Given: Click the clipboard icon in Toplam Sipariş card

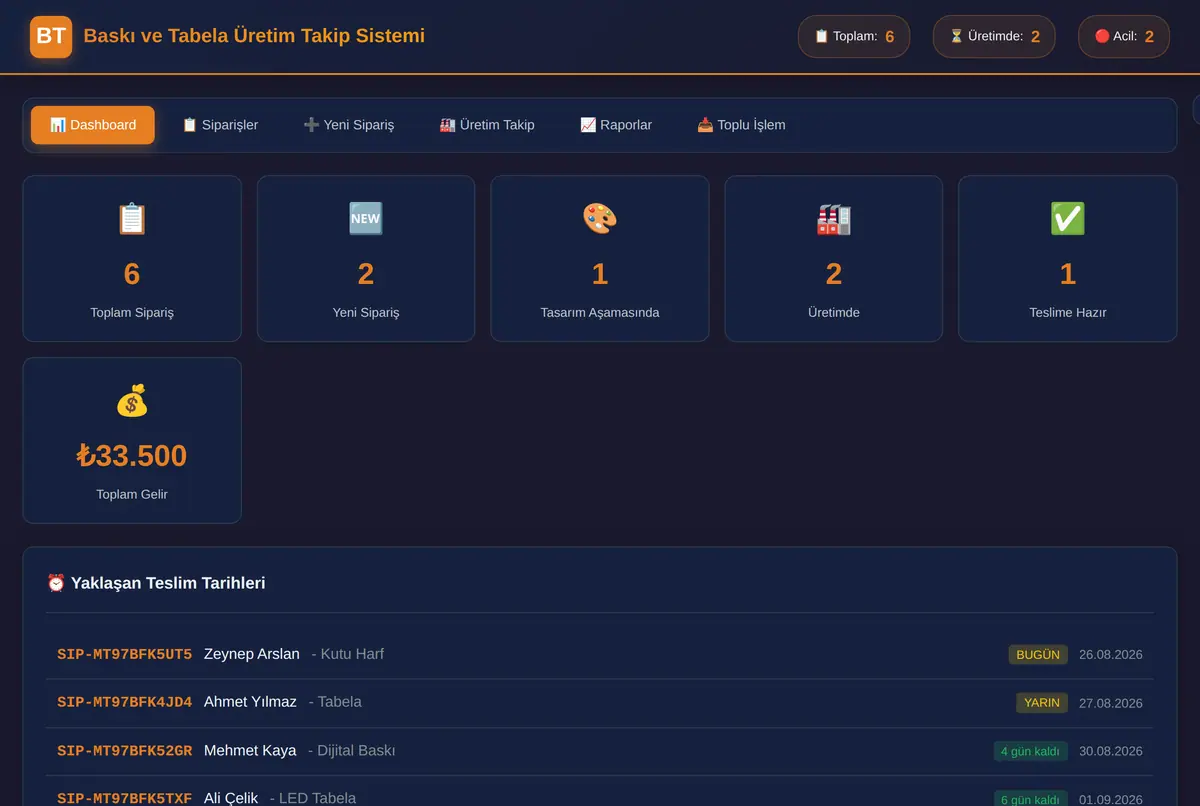Looking at the screenshot, I should pos(132,219).
